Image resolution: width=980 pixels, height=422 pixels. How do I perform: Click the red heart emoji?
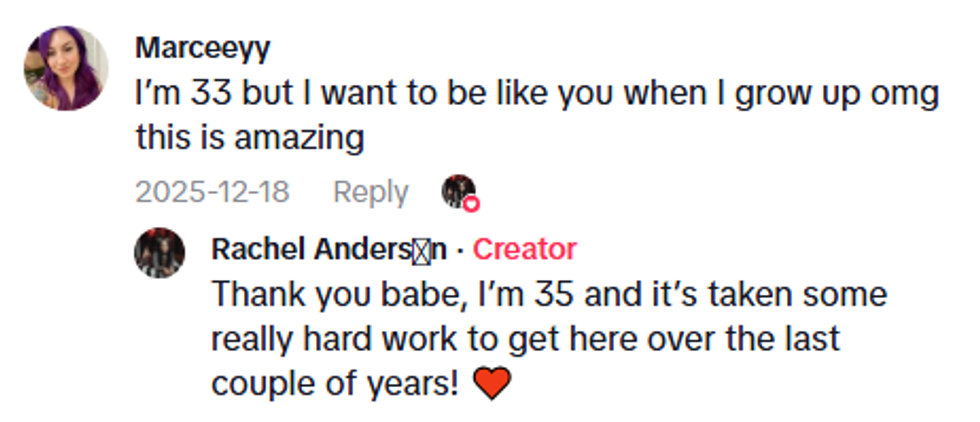pyautogui.click(x=491, y=385)
